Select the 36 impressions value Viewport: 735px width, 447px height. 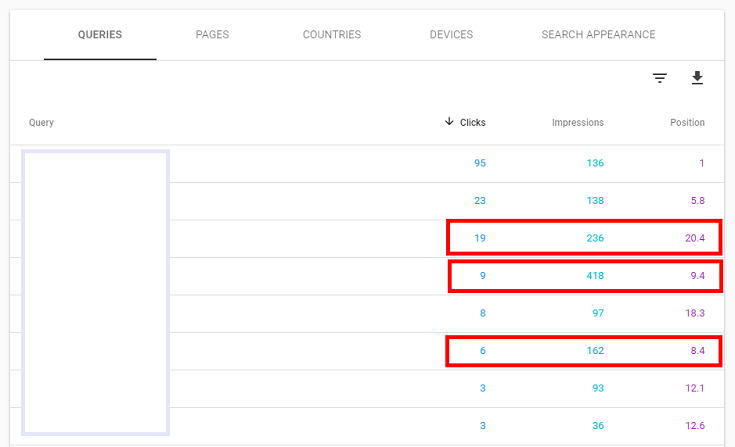point(598,425)
